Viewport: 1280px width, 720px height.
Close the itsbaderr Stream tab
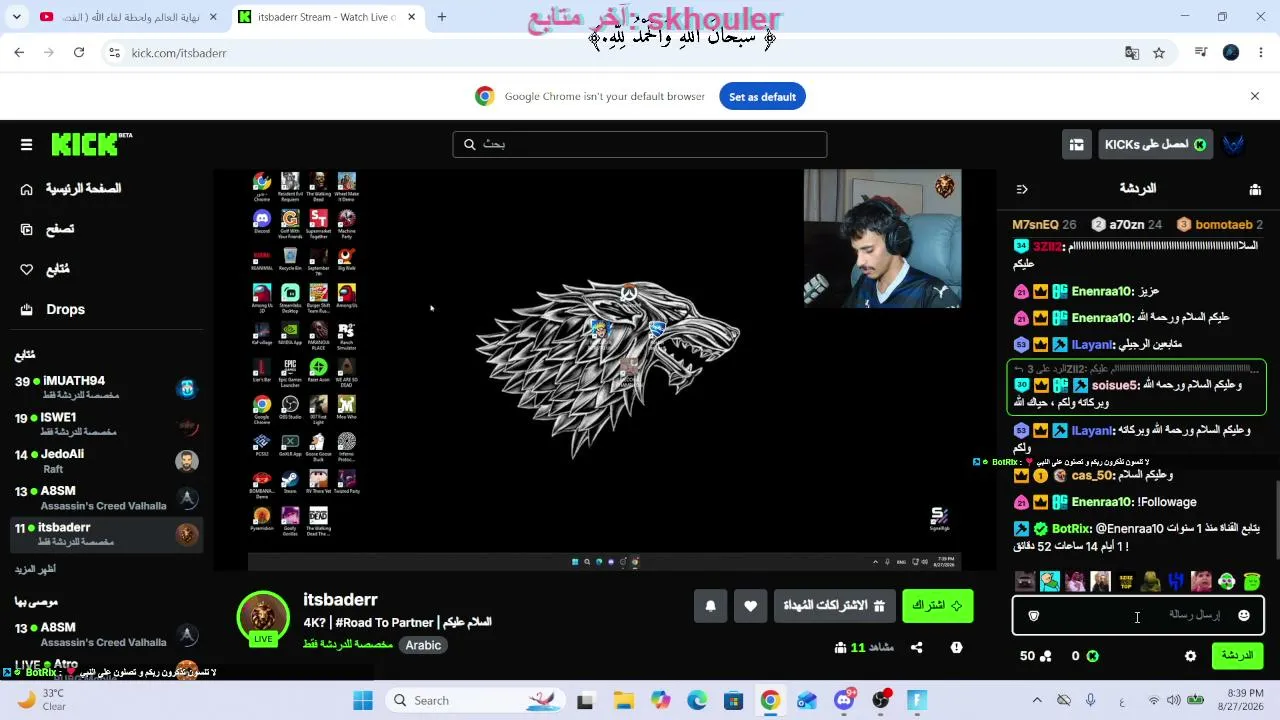pos(410,17)
